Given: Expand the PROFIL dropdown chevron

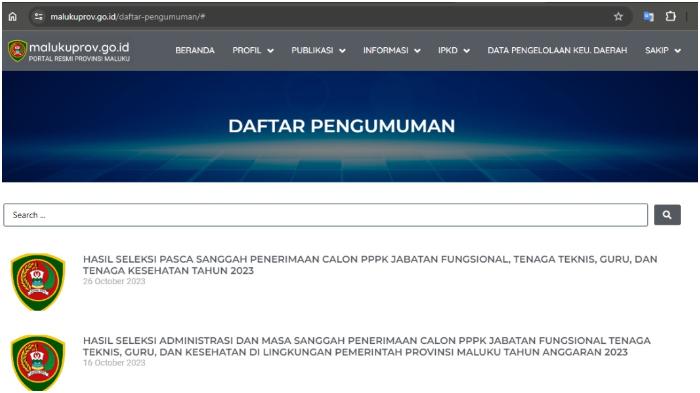Looking at the screenshot, I should (270, 51).
